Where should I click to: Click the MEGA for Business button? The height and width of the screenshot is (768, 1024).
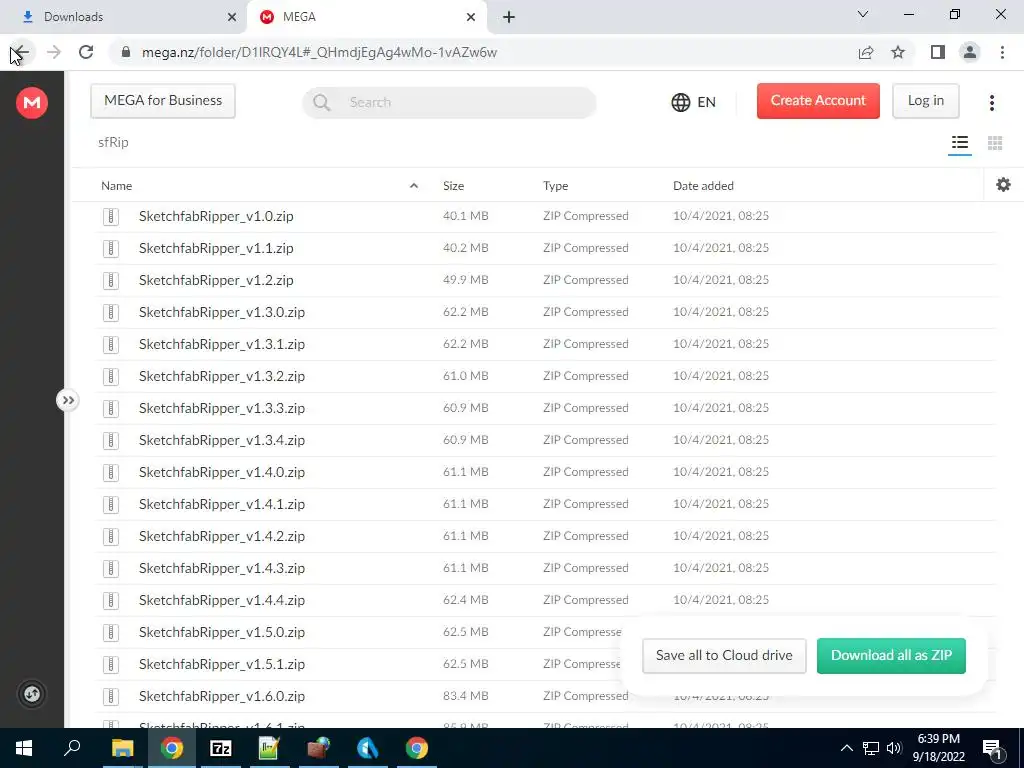[163, 101]
